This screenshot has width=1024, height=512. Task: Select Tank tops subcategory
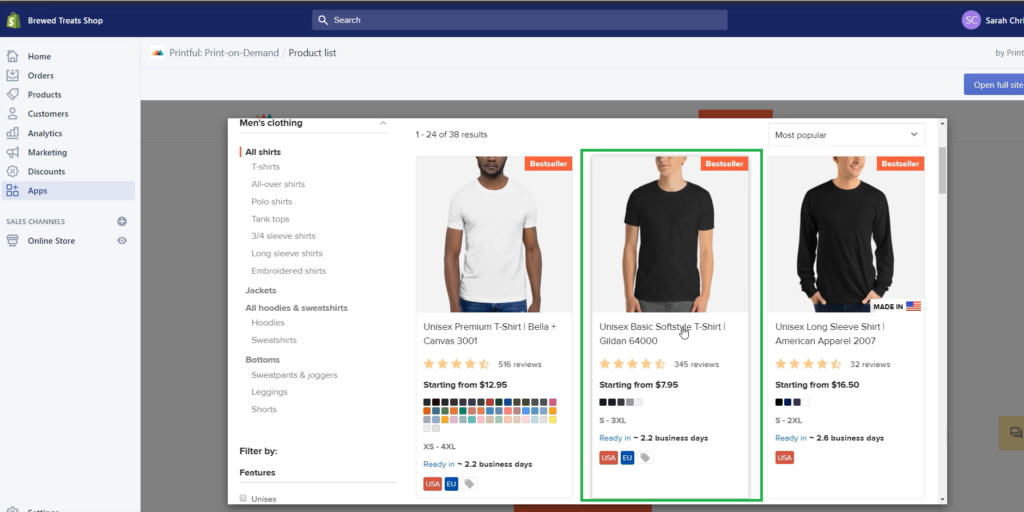click(270, 219)
